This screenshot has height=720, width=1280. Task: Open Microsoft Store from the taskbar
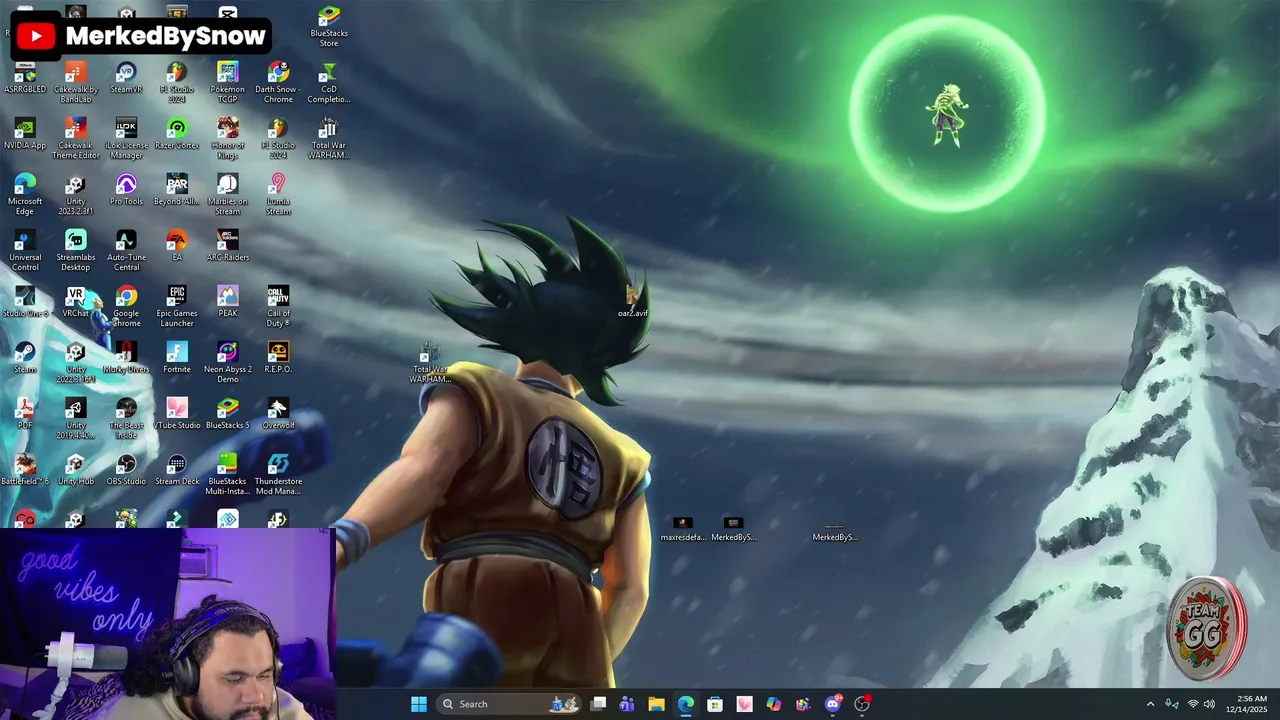pos(715,704)
